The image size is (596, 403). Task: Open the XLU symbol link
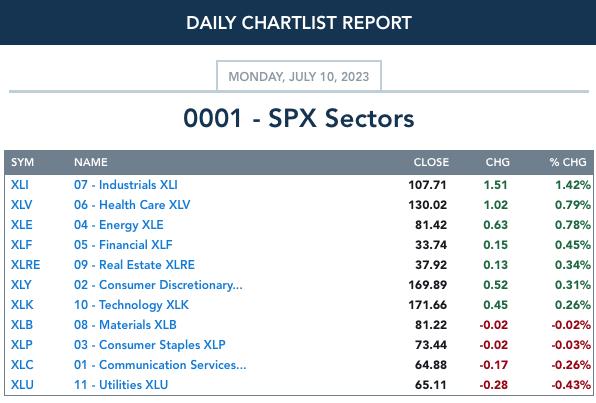[22, 385]
